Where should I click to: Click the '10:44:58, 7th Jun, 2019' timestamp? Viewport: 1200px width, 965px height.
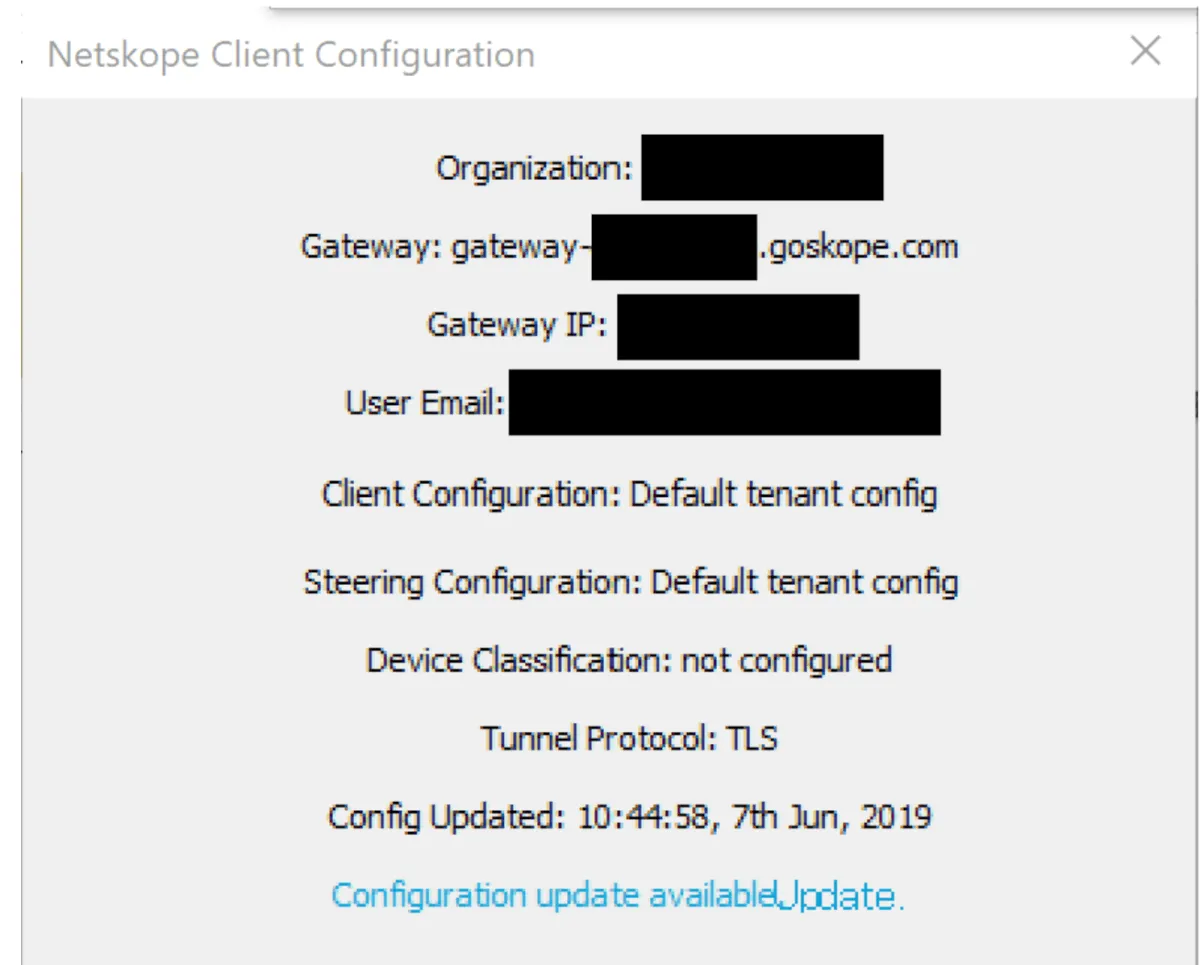click(755, 817)
